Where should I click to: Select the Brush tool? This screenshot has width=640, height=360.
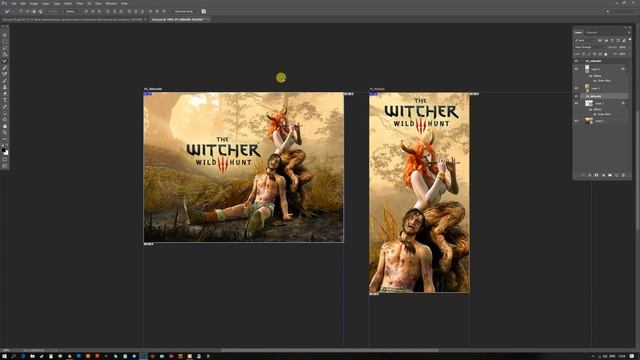pos(5,80)
